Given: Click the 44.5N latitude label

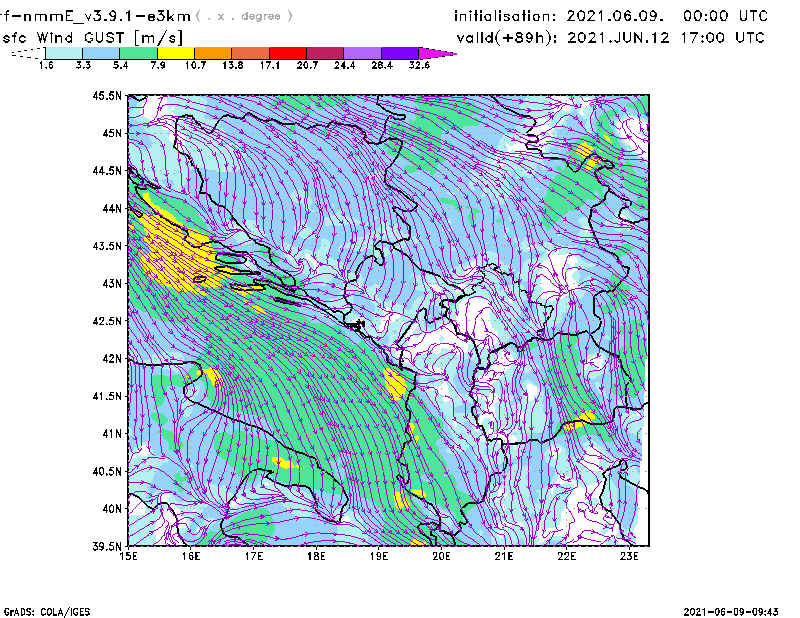Looking at the screenshot, I should (107, 170).
